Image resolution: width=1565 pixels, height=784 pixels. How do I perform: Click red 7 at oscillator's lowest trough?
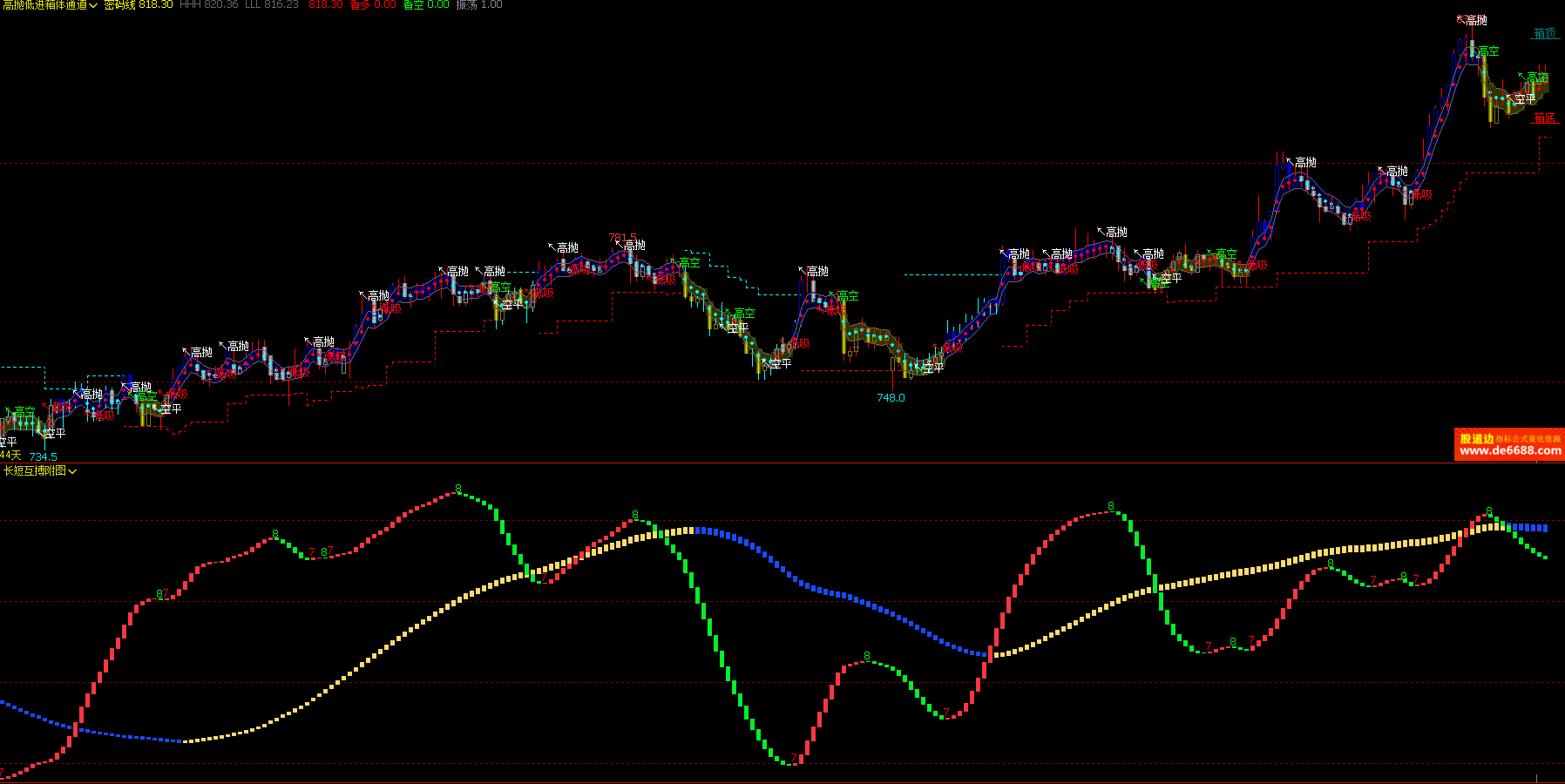pyautogui.click(x=793, y=758)
